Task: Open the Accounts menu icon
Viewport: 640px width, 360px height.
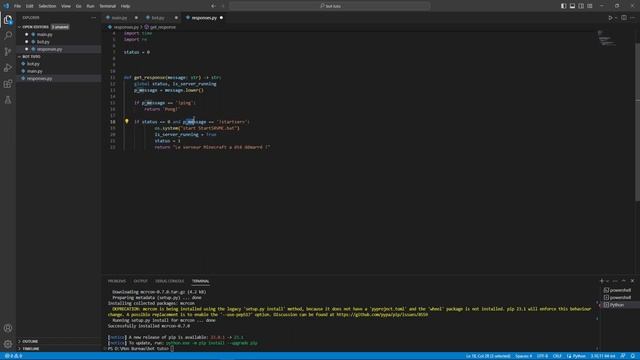Action: coord(8,328)
